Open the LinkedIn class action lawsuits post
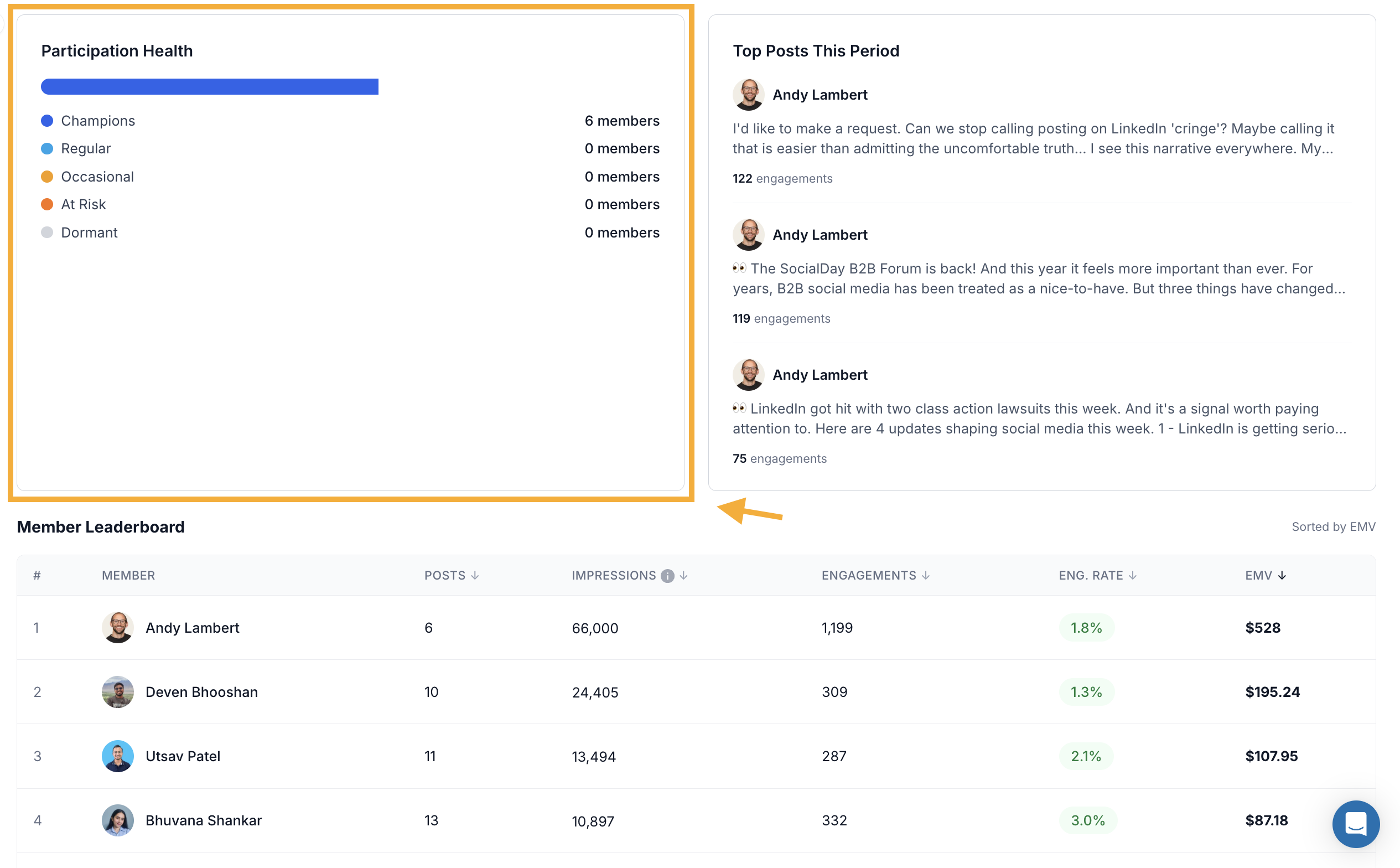The width and height of the screenshot is (1400, 868). point(1039,418)
